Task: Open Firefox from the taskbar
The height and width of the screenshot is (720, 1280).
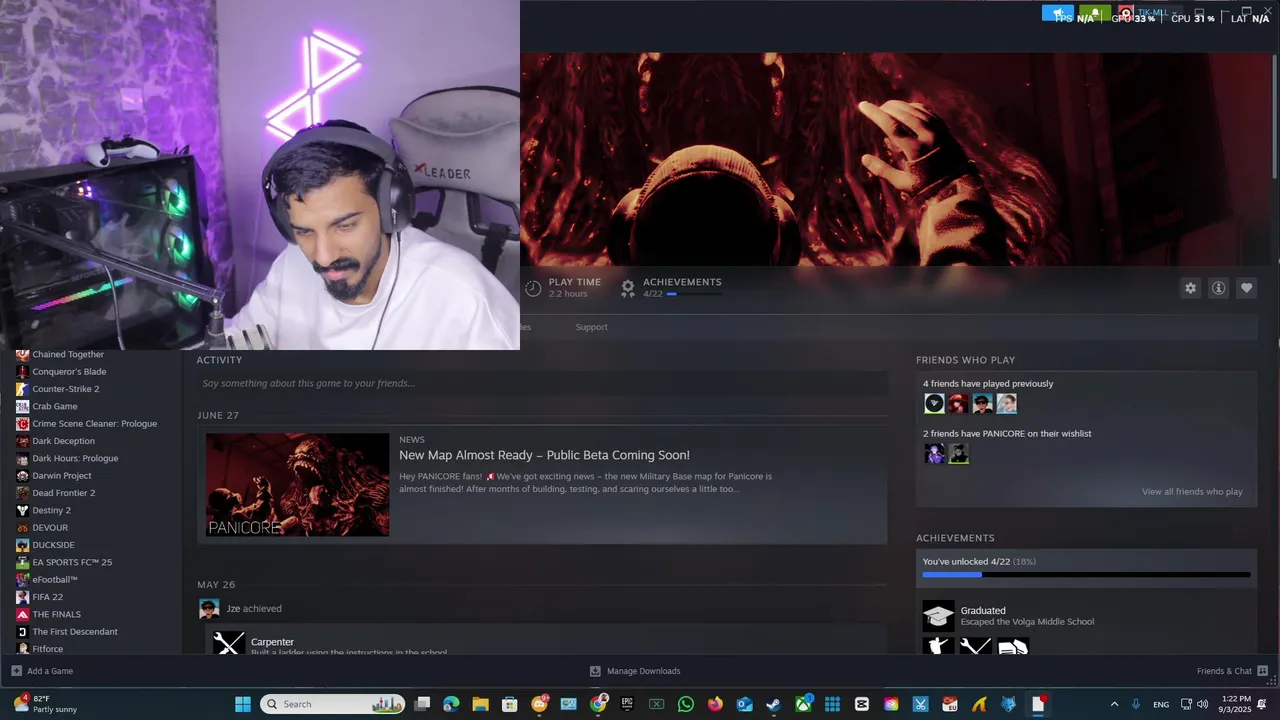Action: pos(715,704)
